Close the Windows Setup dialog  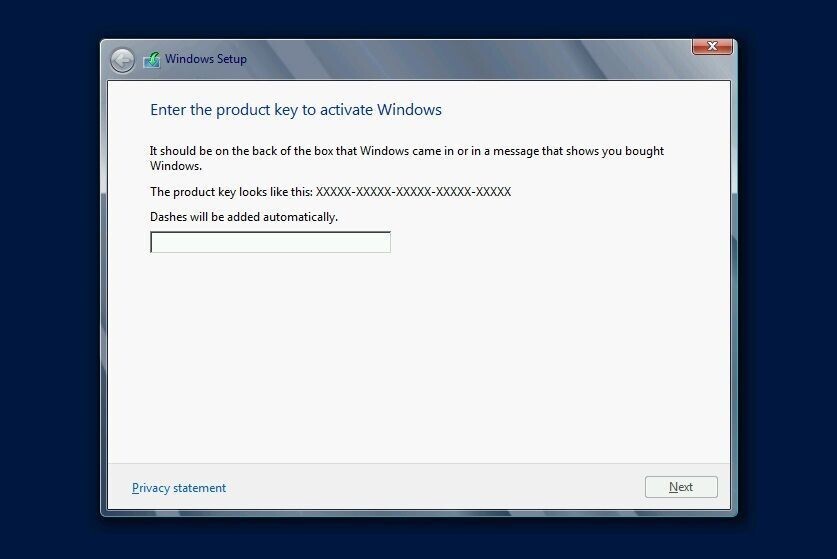click(x=712, y=46)
